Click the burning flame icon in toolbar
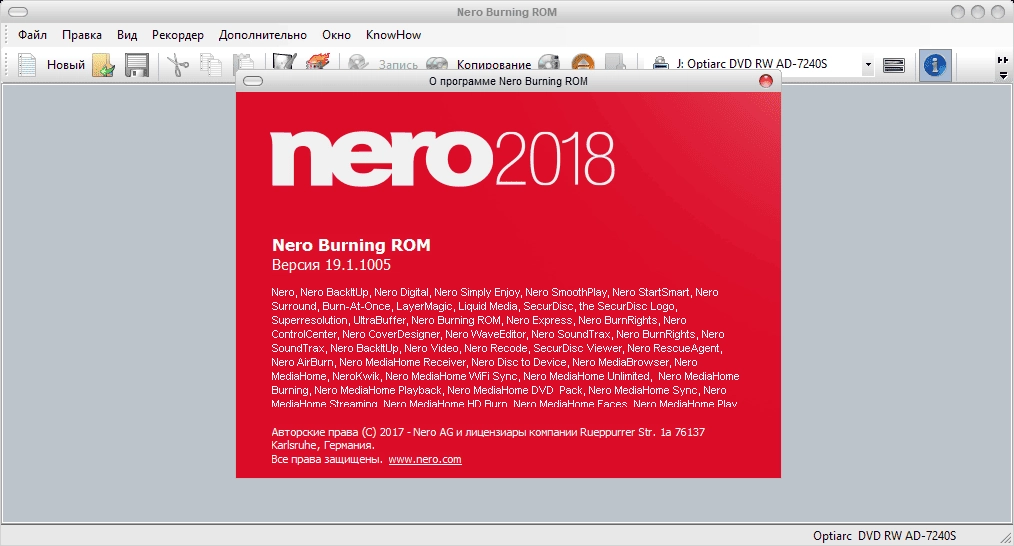 318,61
